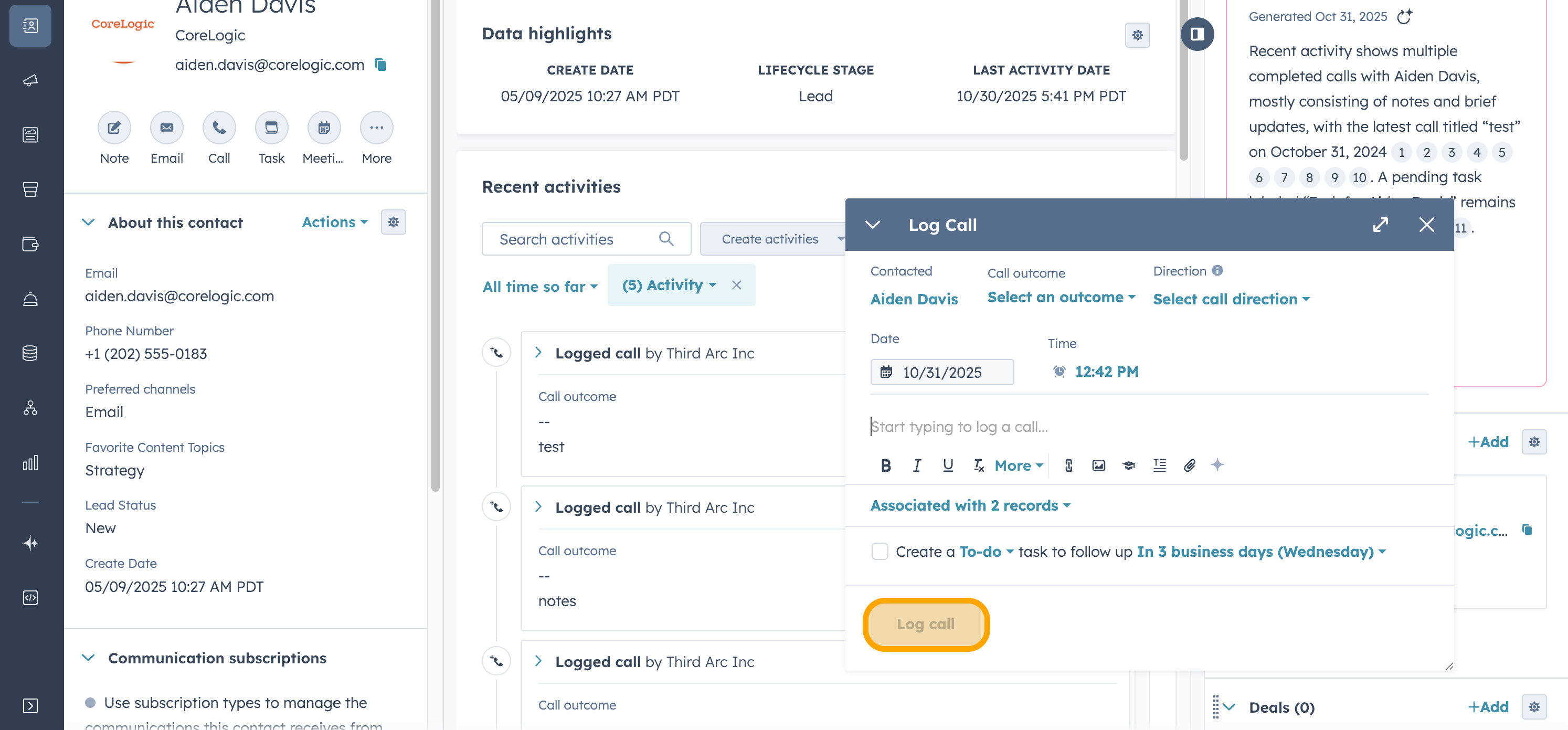This screenshot has width=1568, height=730.
Task: Insert an image into call notes
Action: coord(1099,466)
